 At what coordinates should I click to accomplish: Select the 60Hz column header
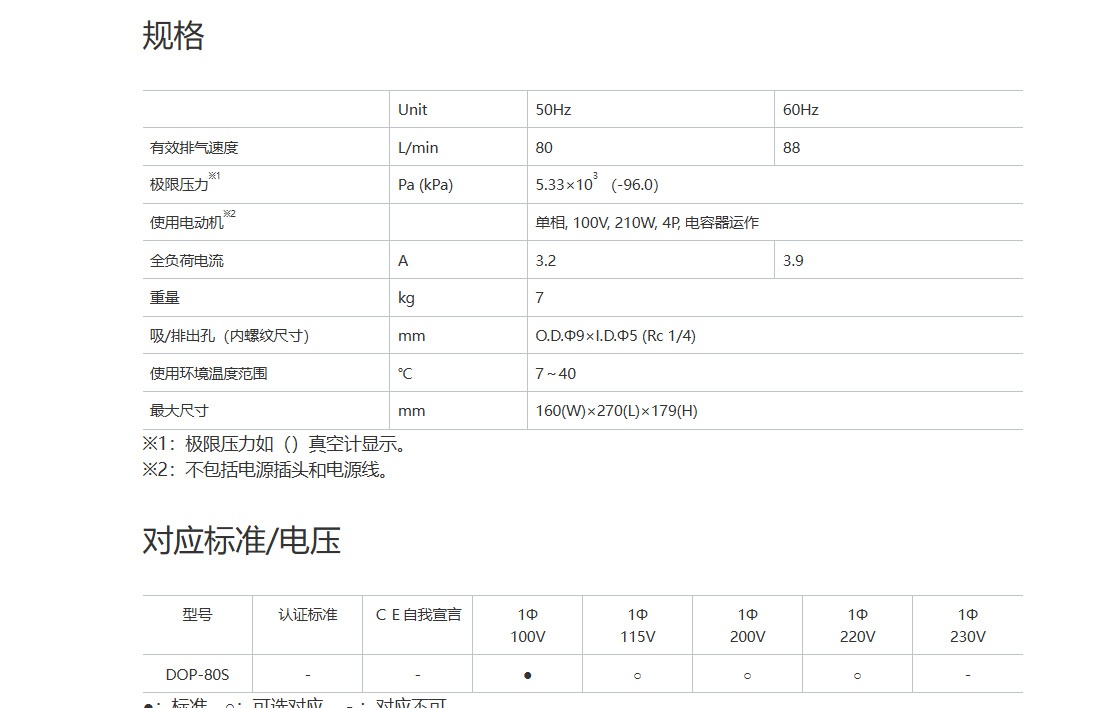pyautogui.click(x=800, y=110)
